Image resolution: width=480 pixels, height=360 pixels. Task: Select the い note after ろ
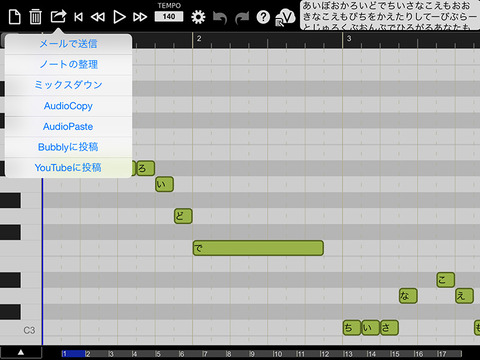pos(164,184)
